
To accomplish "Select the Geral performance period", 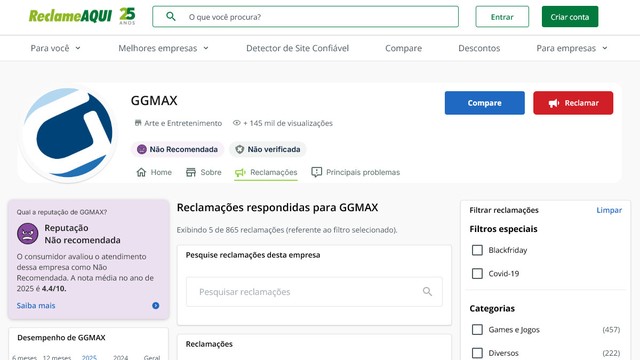I will tap(152, 357).
